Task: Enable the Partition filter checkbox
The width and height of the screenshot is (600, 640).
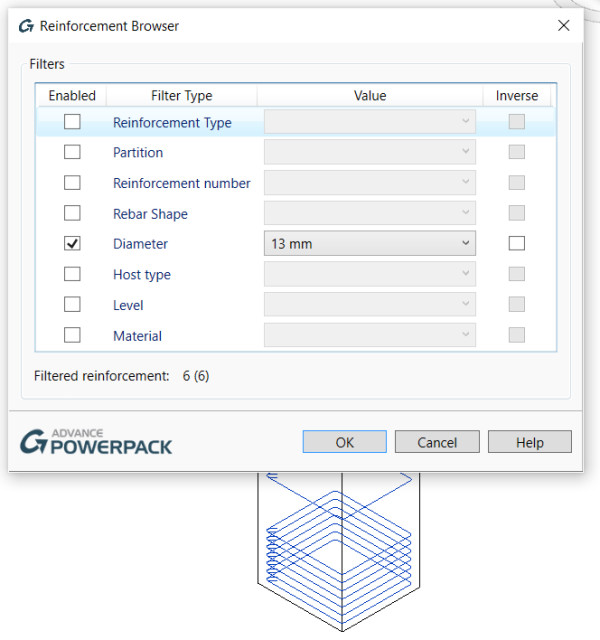Action: [72, 152]
